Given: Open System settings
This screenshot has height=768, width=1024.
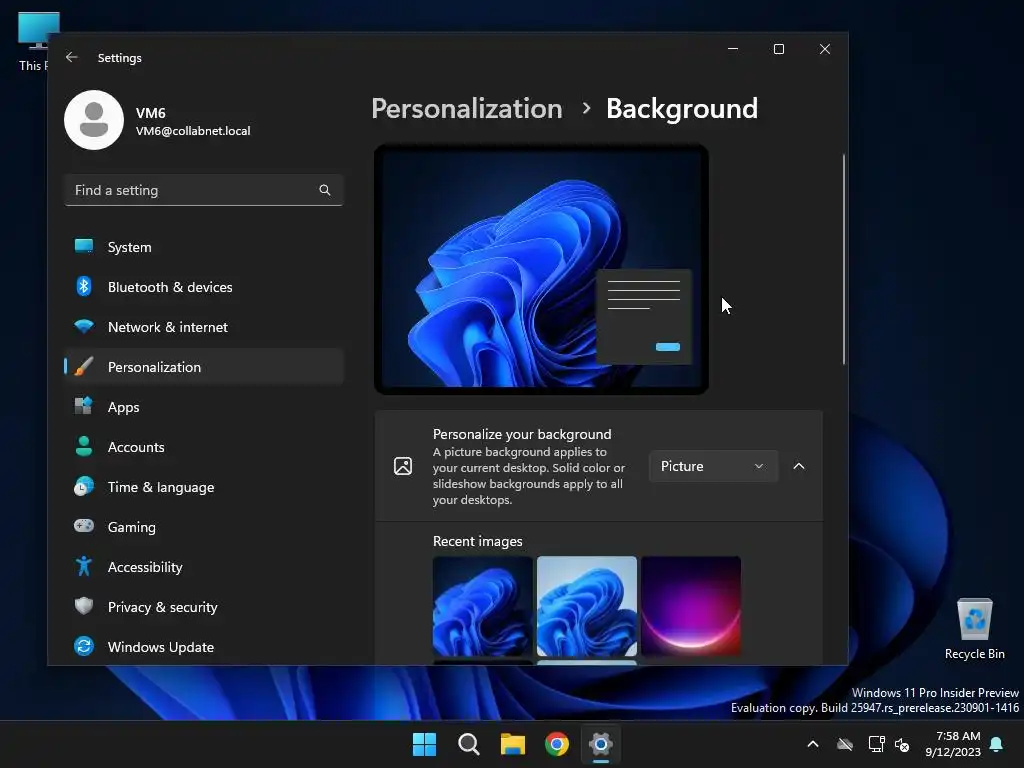Looking at the screenshot, I should [204, 247].
